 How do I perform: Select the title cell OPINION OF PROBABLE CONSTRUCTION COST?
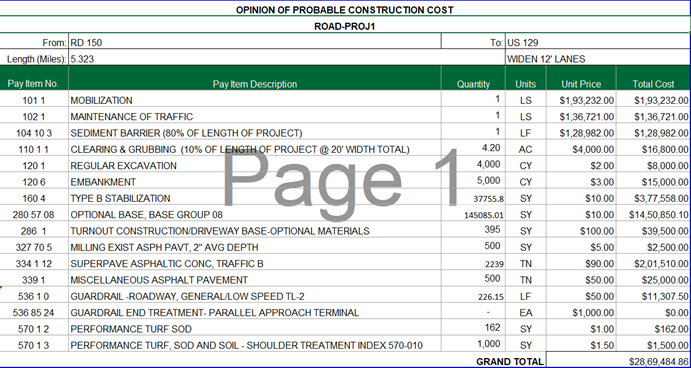click(x=345, y=10)
